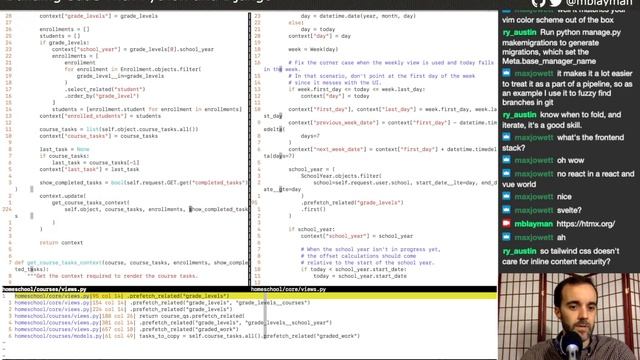Click 'students = [enrollment.student for enrollment' line
The height and width of the screenshot is (360, 640).
pyautogui.click(x=147, y=109)
